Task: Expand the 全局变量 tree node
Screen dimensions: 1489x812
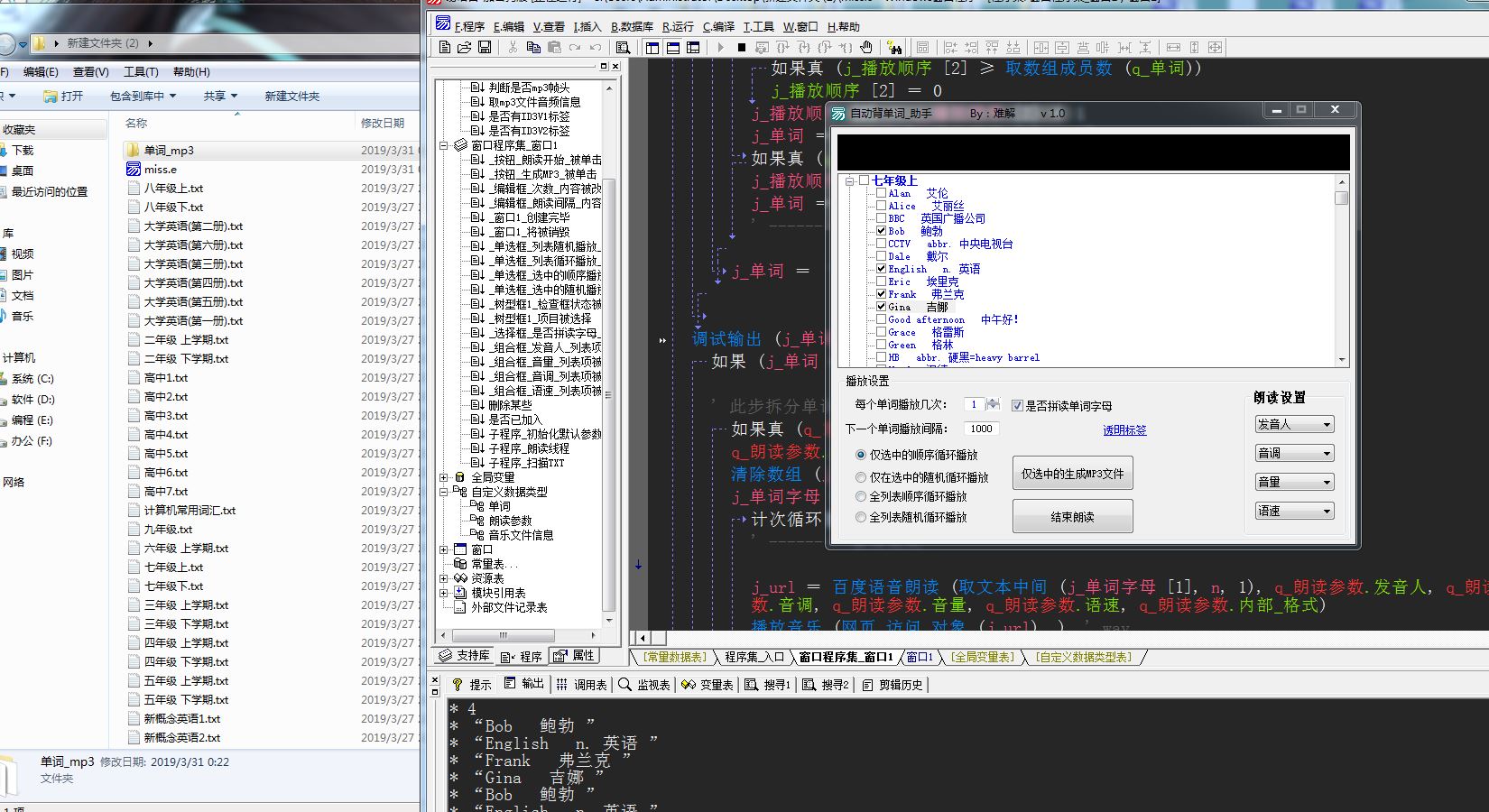Action: (444, 477)
